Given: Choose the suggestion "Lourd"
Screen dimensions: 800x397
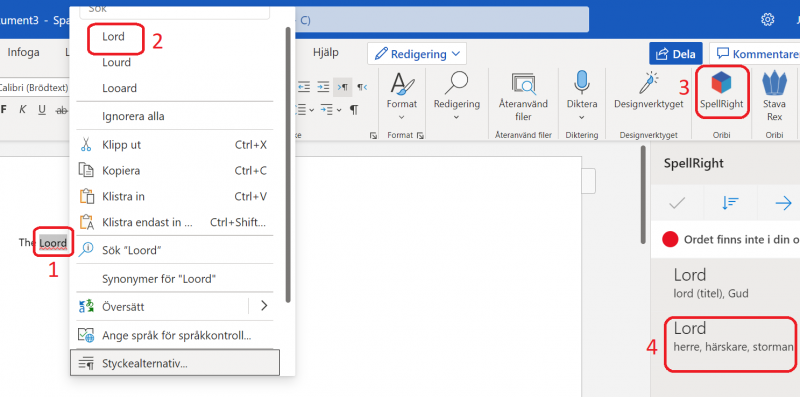Looking at the screenshot, I should coord(116,62).
